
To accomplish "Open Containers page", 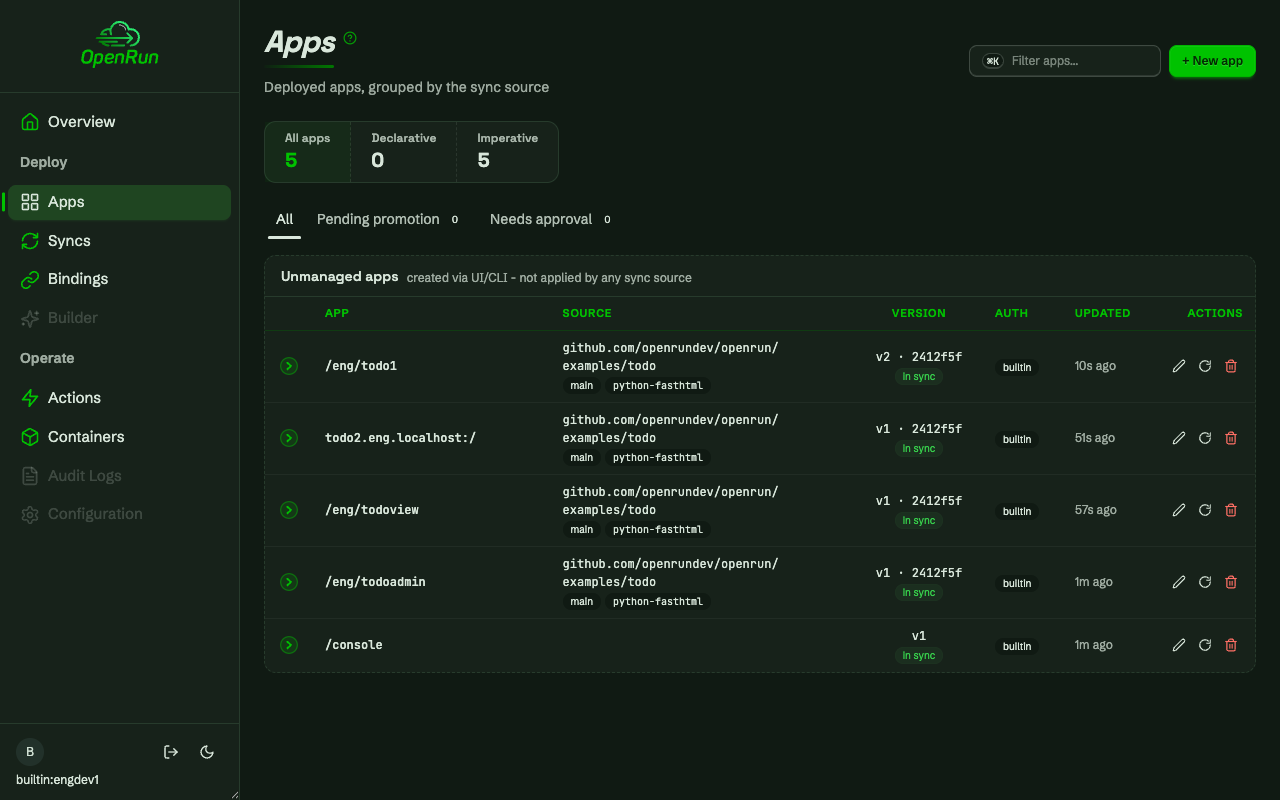I will coord(119,437).
